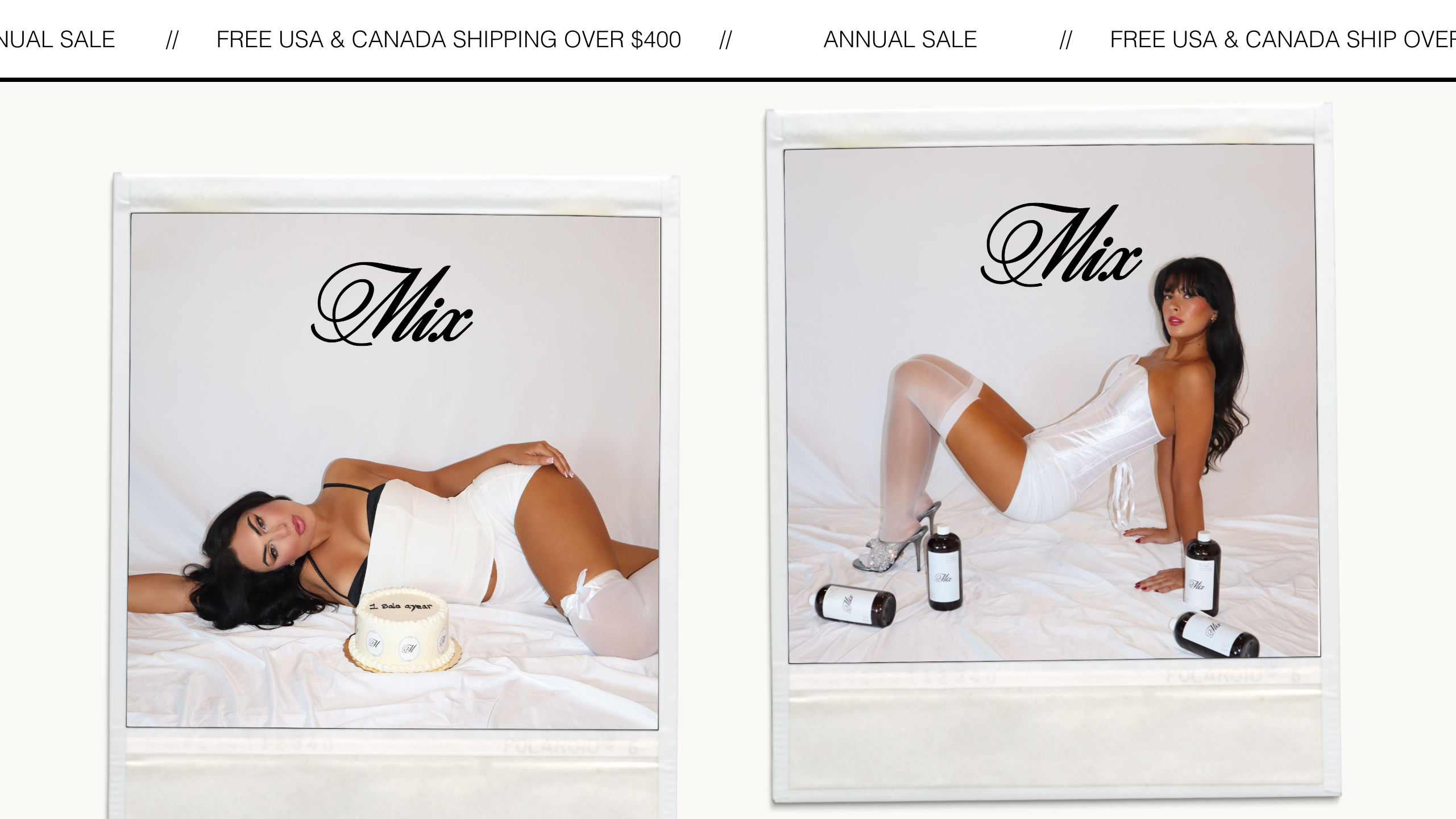The image size is (1456, 819).
Task: Click the double slash separator after ANNUAL SALE at left
Action: (x=172, y=40)
